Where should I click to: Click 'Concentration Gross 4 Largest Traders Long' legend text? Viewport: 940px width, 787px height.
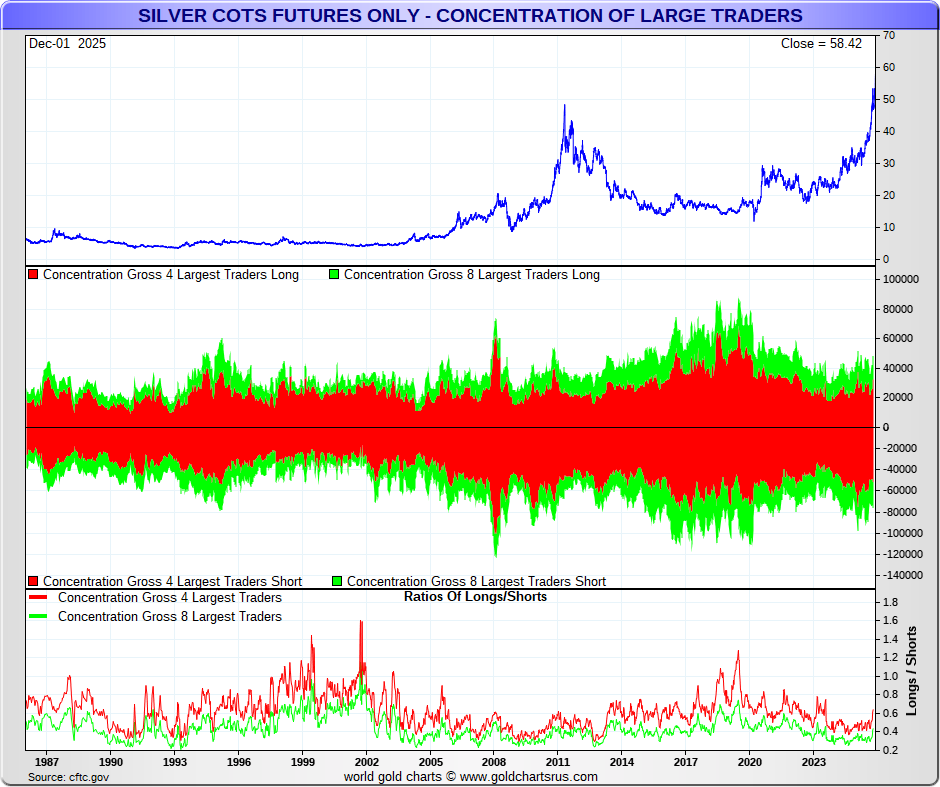pos(171,275)
